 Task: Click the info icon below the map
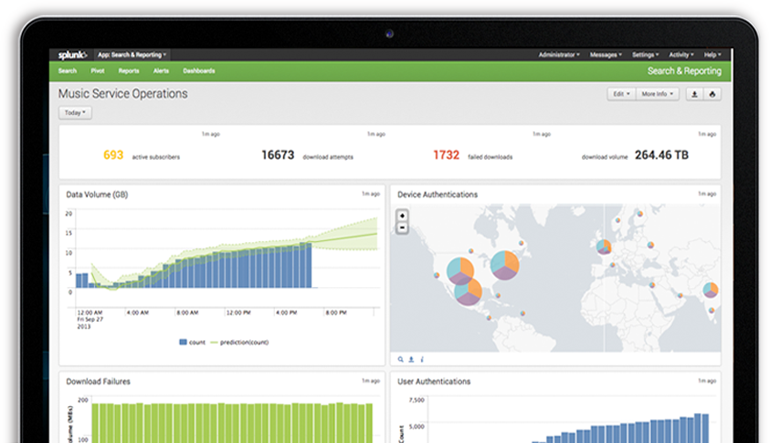point(421,358)
